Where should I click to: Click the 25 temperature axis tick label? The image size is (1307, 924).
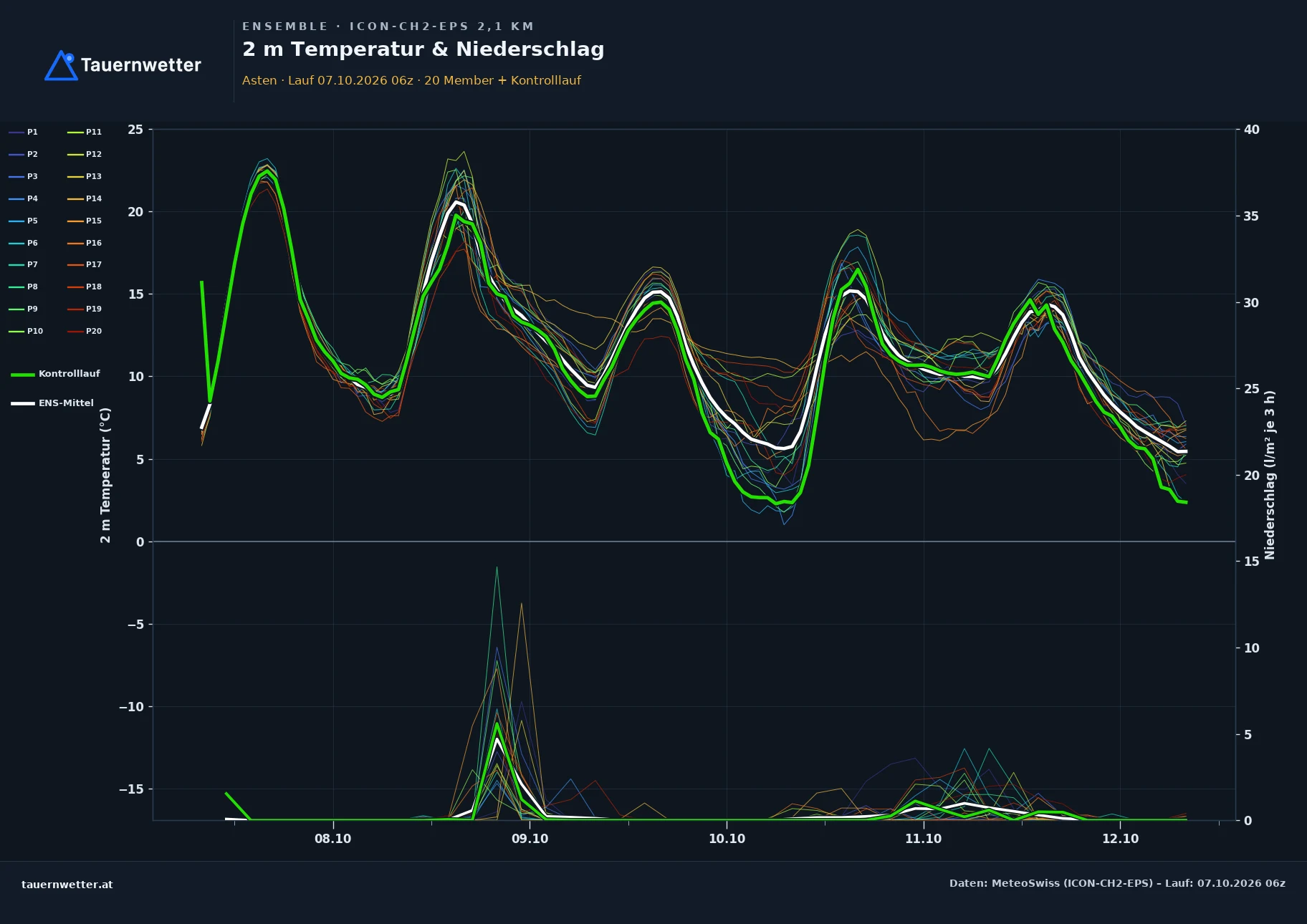135,130
